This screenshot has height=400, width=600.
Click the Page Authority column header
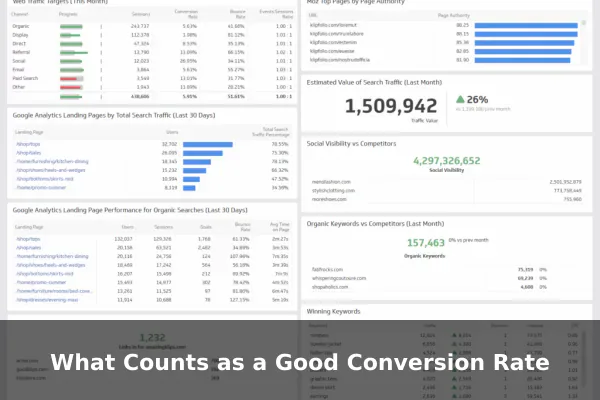point(454,15)
